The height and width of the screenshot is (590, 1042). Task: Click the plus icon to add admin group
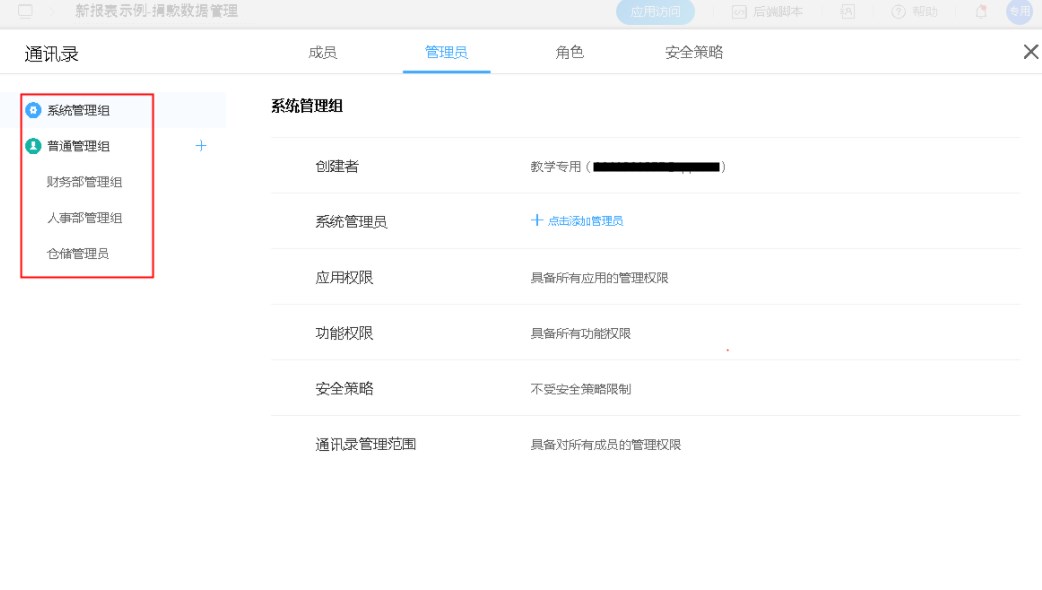(x=201, y=146)
